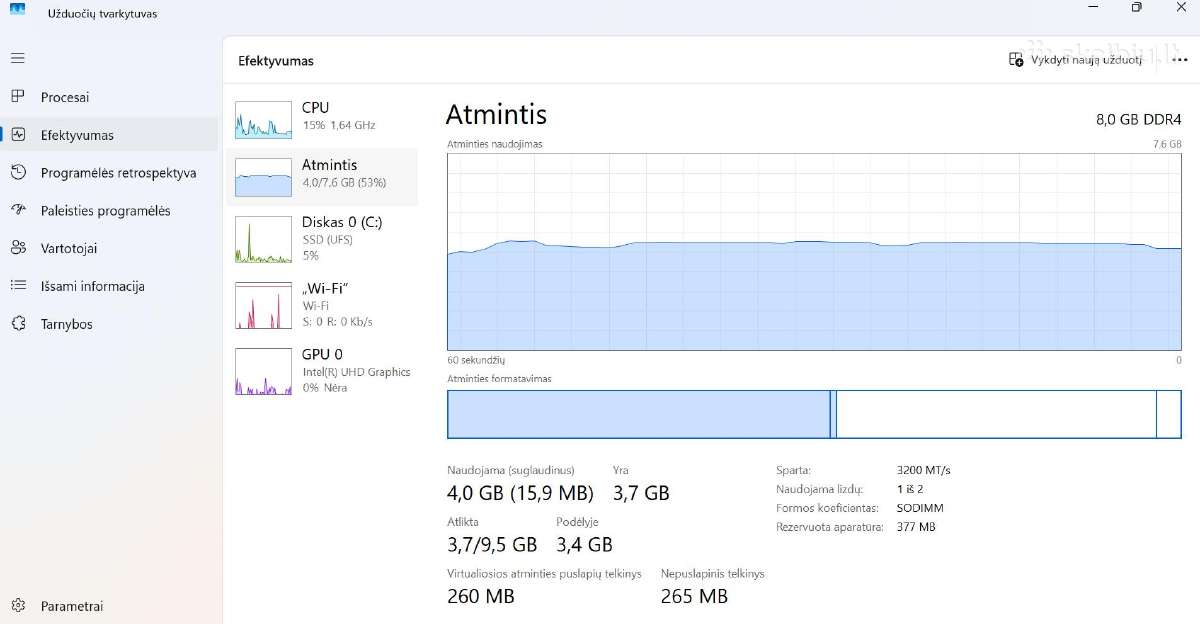
Task: Open the Tarnybos services icon
Action: coord(18,324)
